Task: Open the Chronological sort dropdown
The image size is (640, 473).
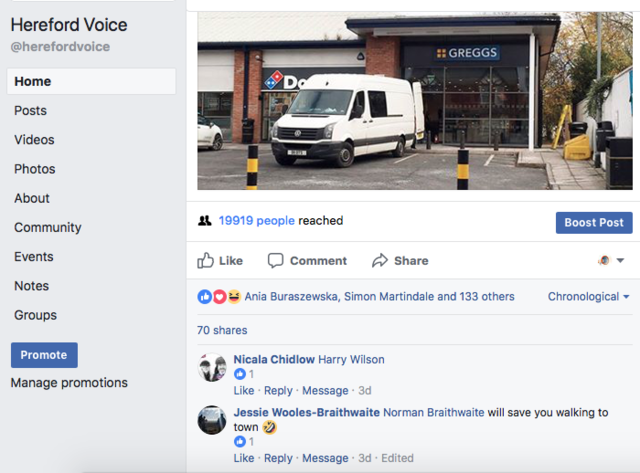Action: tap(589, 297)
